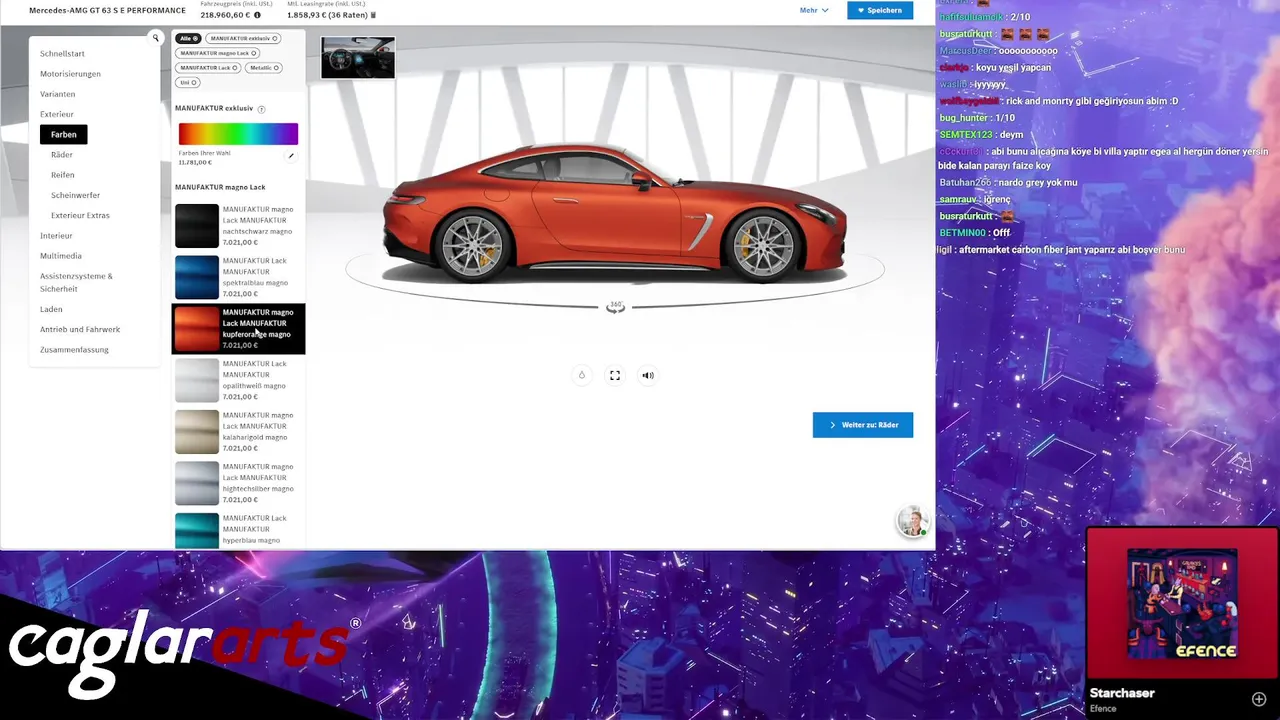
Task: Click the Speichern button
Action: pos(880,10)
